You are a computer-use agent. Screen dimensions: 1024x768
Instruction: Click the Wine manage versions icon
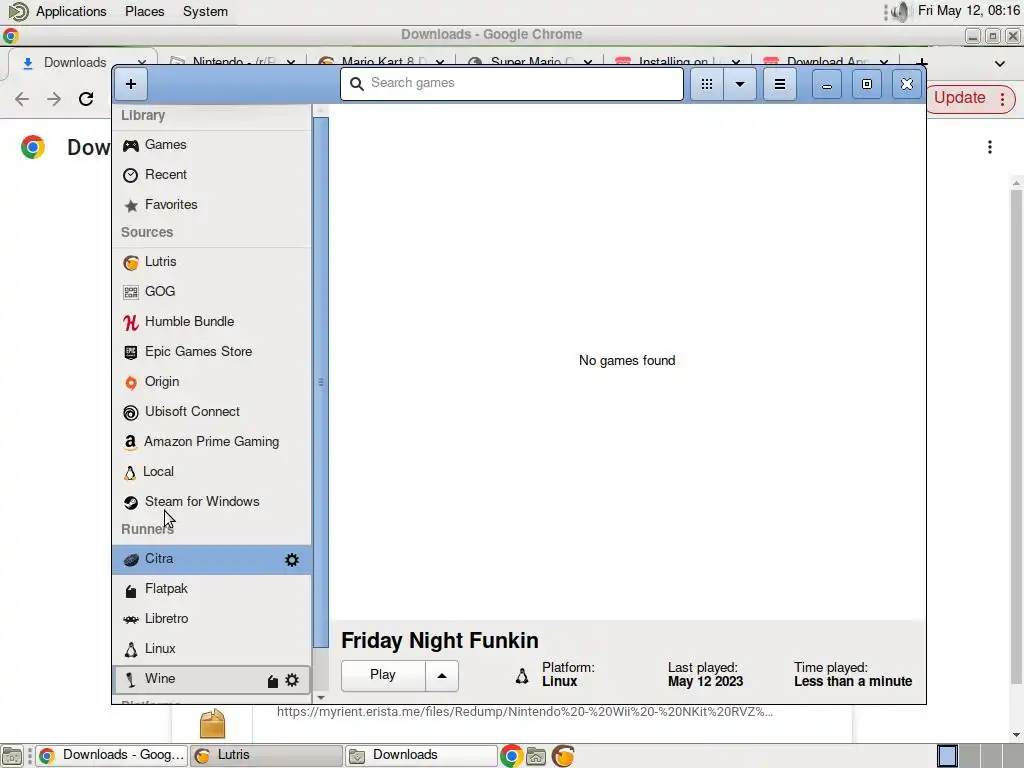272,681
